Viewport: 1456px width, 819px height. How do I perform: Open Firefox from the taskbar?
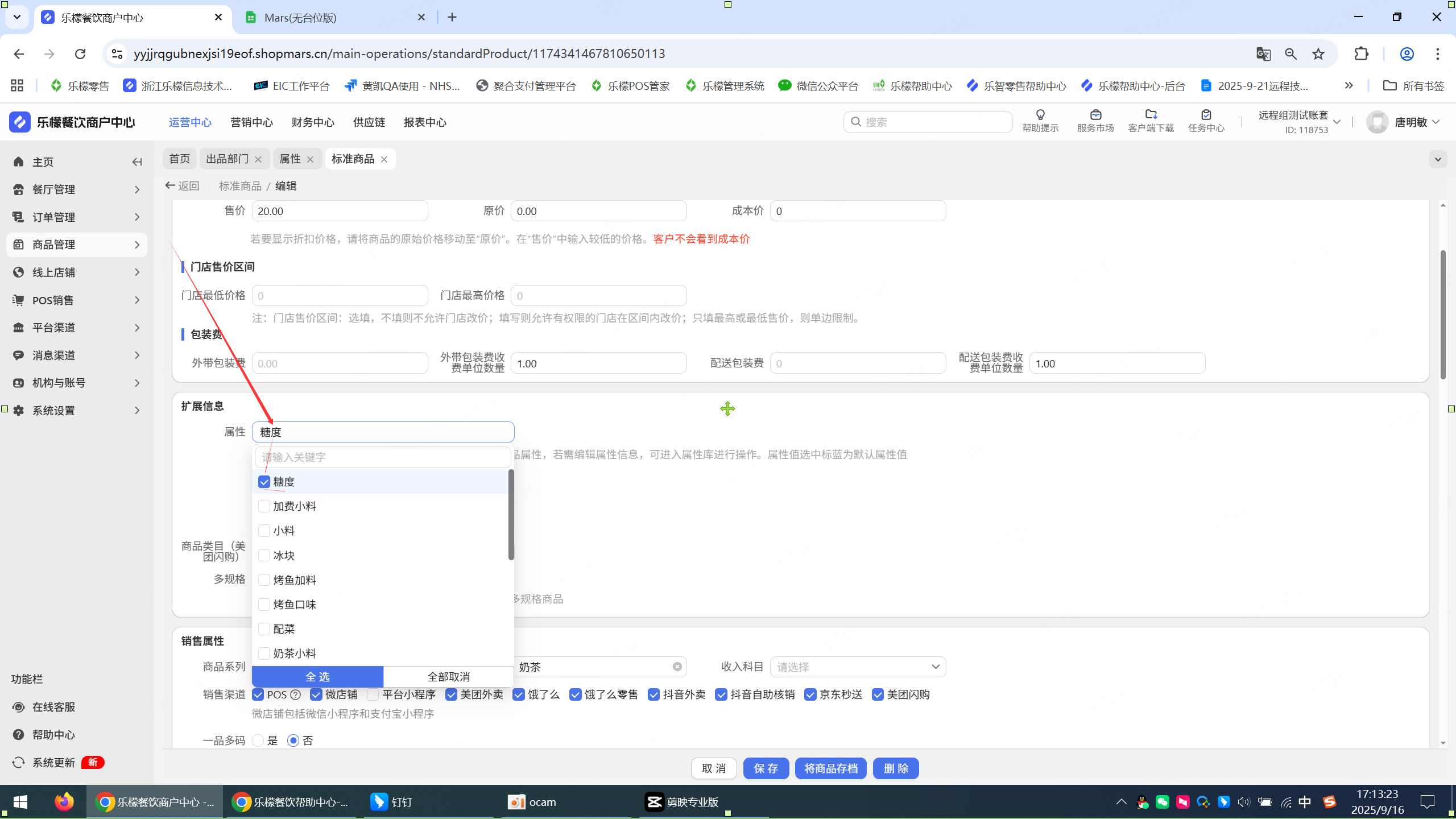(64, 802)
